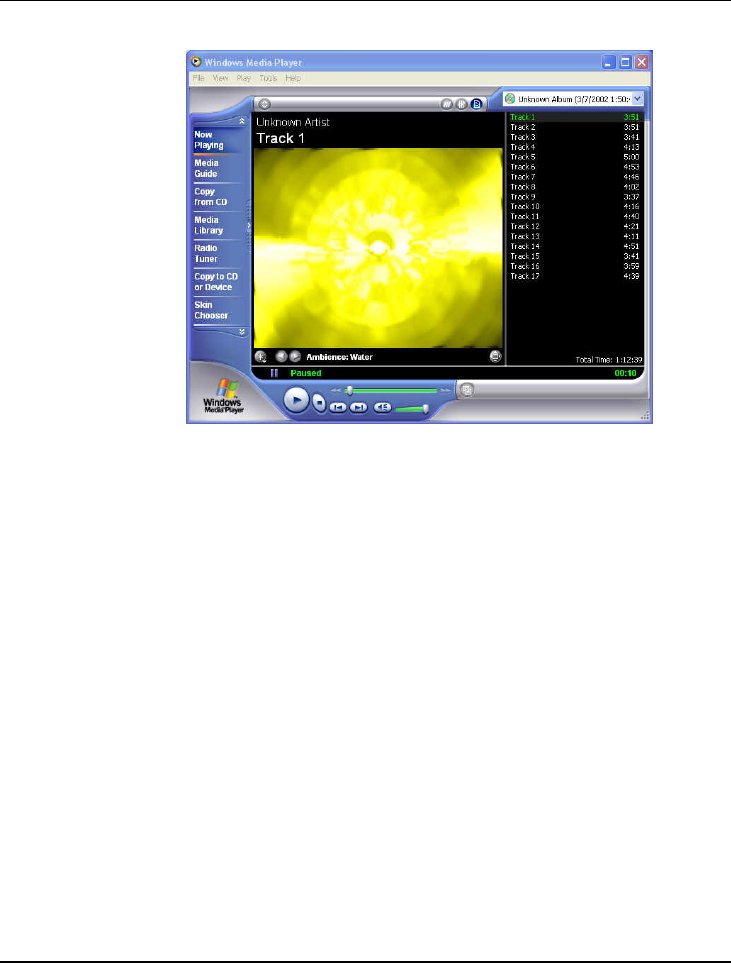The width and height of the screenshot is (731, 963).
Task: Go to Copy to CD or Device
Action: [217, 281]
